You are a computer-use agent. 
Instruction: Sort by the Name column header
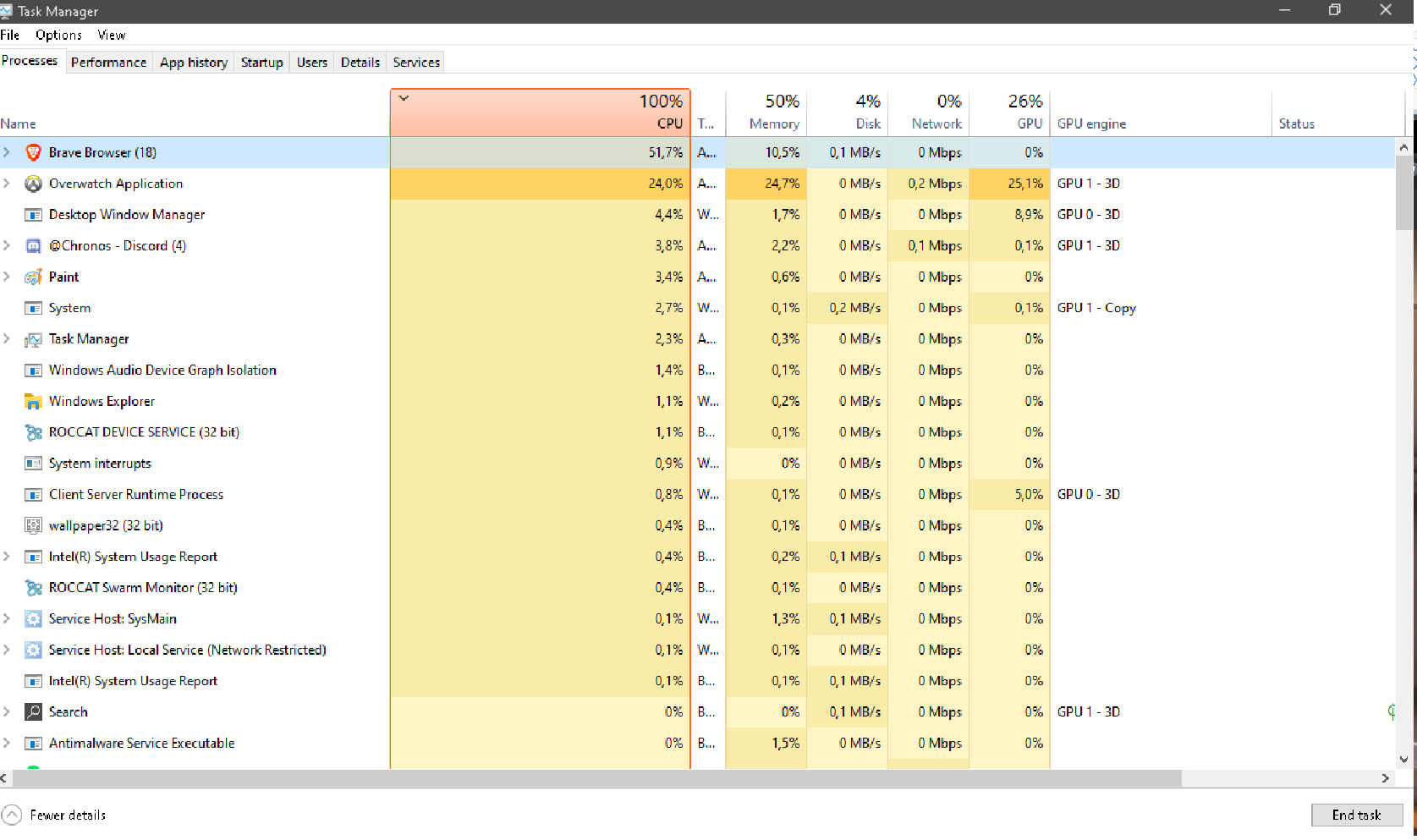point(195,113)
